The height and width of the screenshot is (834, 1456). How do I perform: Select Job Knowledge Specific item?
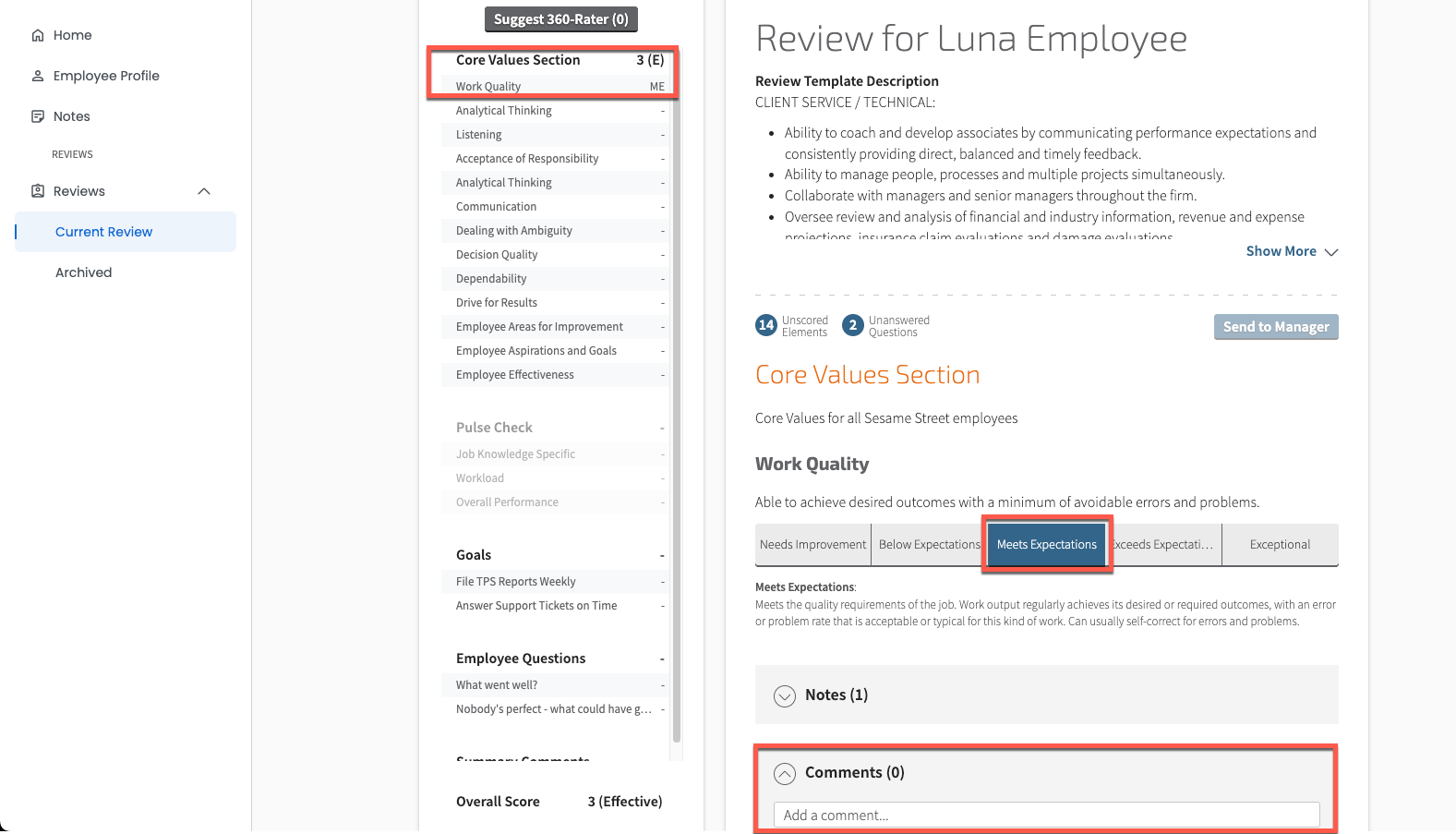click(554, 454)
